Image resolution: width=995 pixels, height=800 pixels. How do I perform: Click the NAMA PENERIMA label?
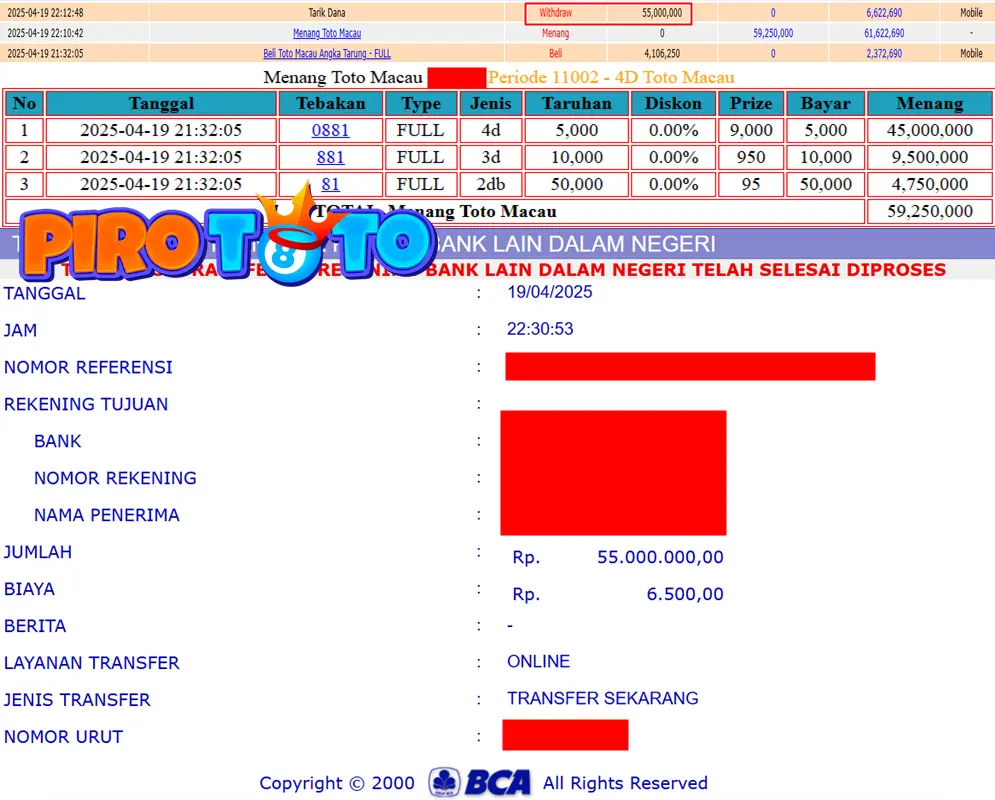tap(107, 515)
